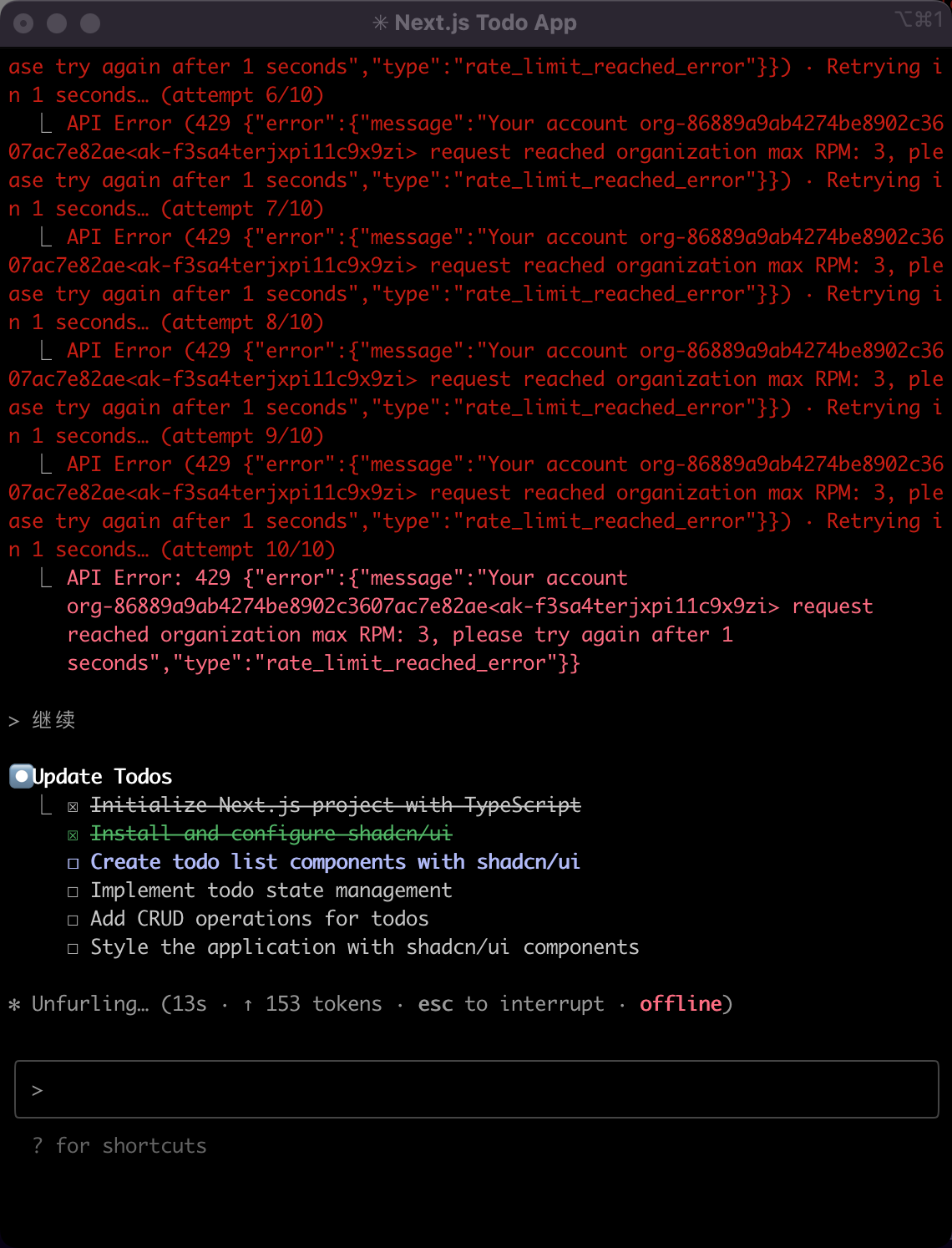This screenshot has width=952, height=1248.
Task: Check the Implement todo state management box
Action: pos(73,892)
